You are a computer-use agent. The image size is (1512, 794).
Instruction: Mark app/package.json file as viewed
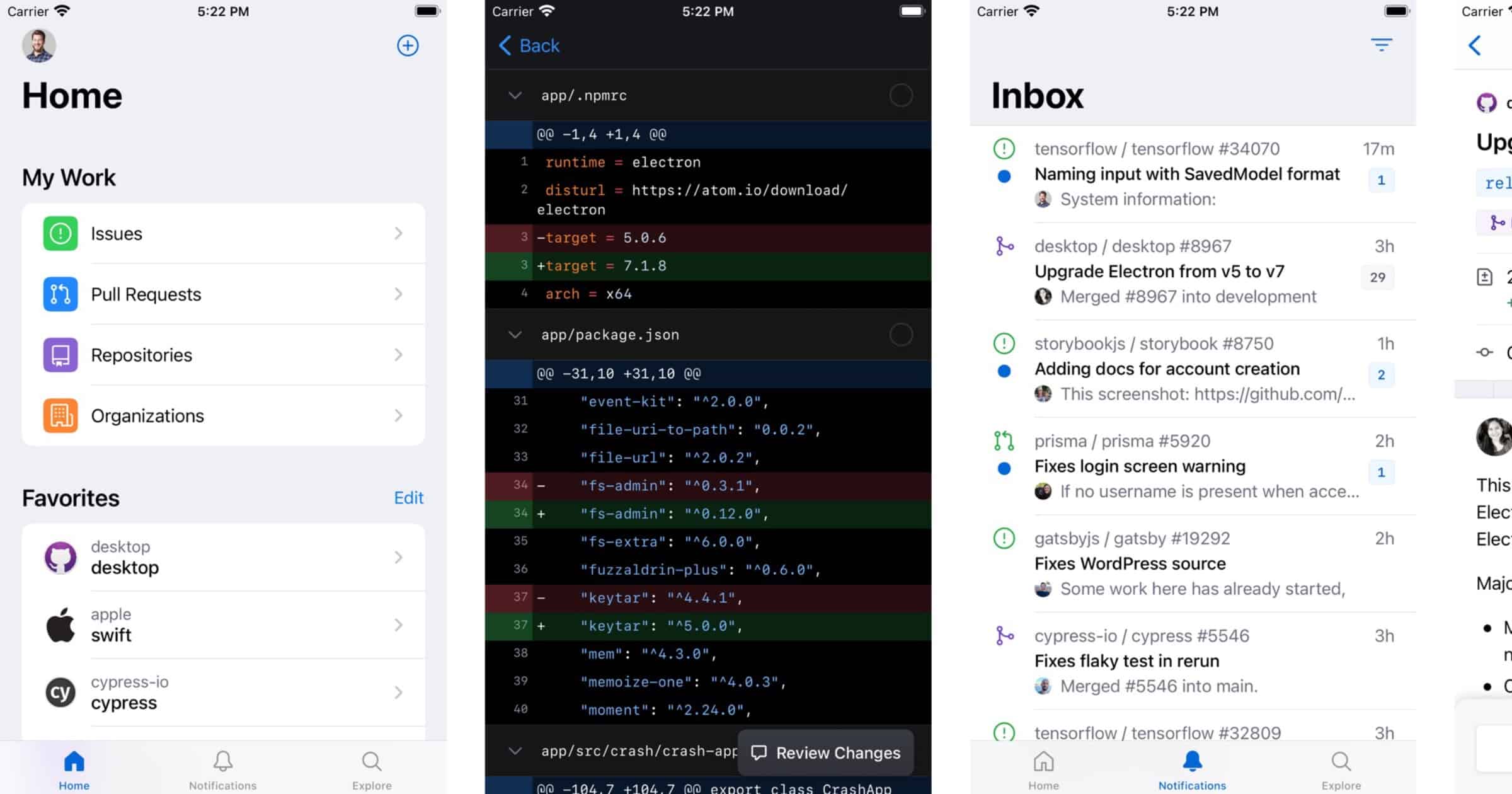point(901,335)
